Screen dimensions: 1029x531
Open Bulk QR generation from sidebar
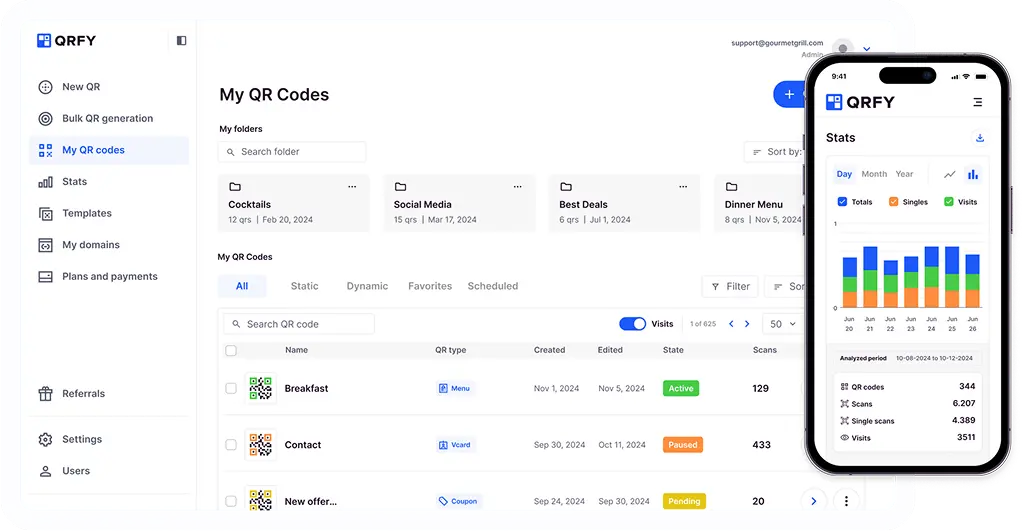click(107, 118)
